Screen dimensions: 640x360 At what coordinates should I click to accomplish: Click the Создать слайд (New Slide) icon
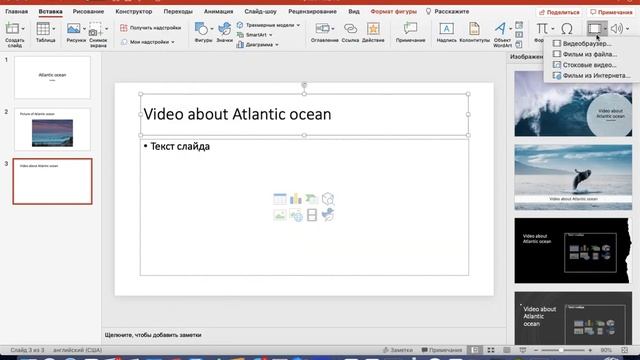(12, 29)
